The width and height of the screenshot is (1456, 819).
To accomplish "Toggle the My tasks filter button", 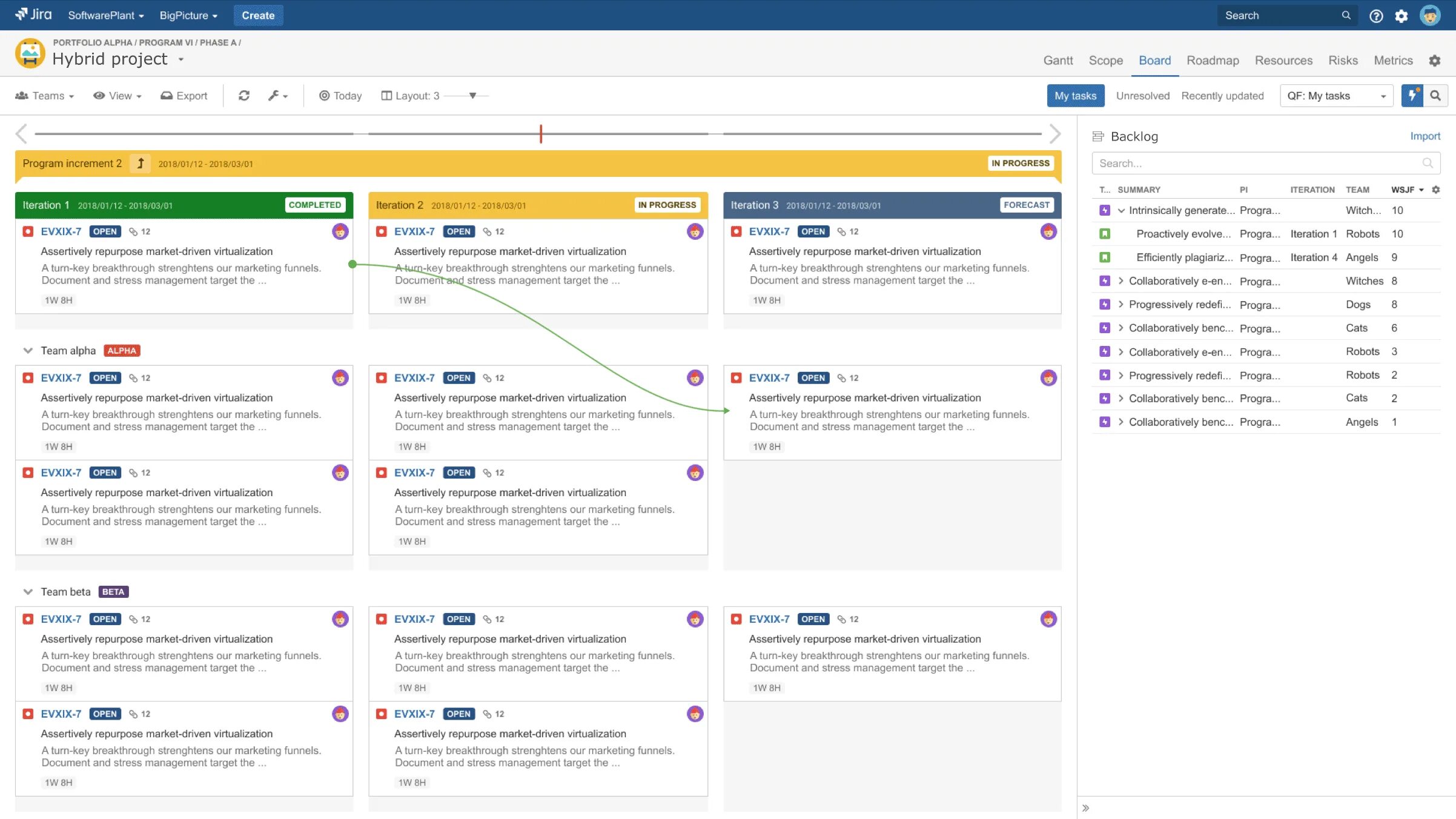I will point(1074,95).
